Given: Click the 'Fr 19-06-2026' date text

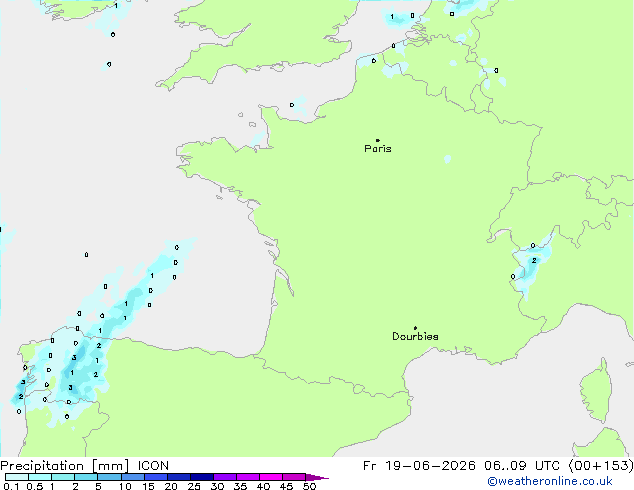Looking at the screenshot, I should pos(419,466).
